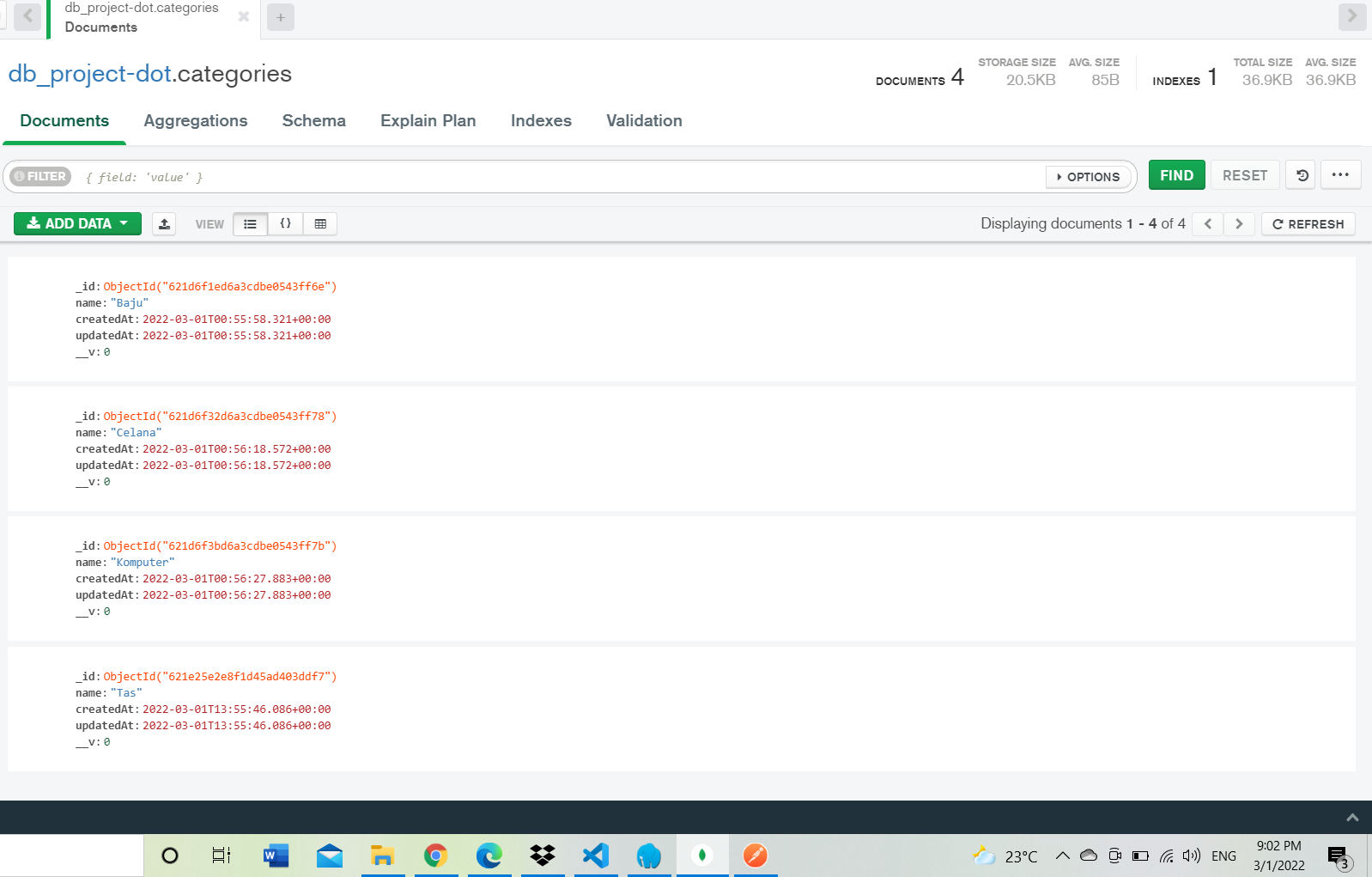Click ObjectId ending 543ff6e
1372x877 pixels.
[220, 287]
